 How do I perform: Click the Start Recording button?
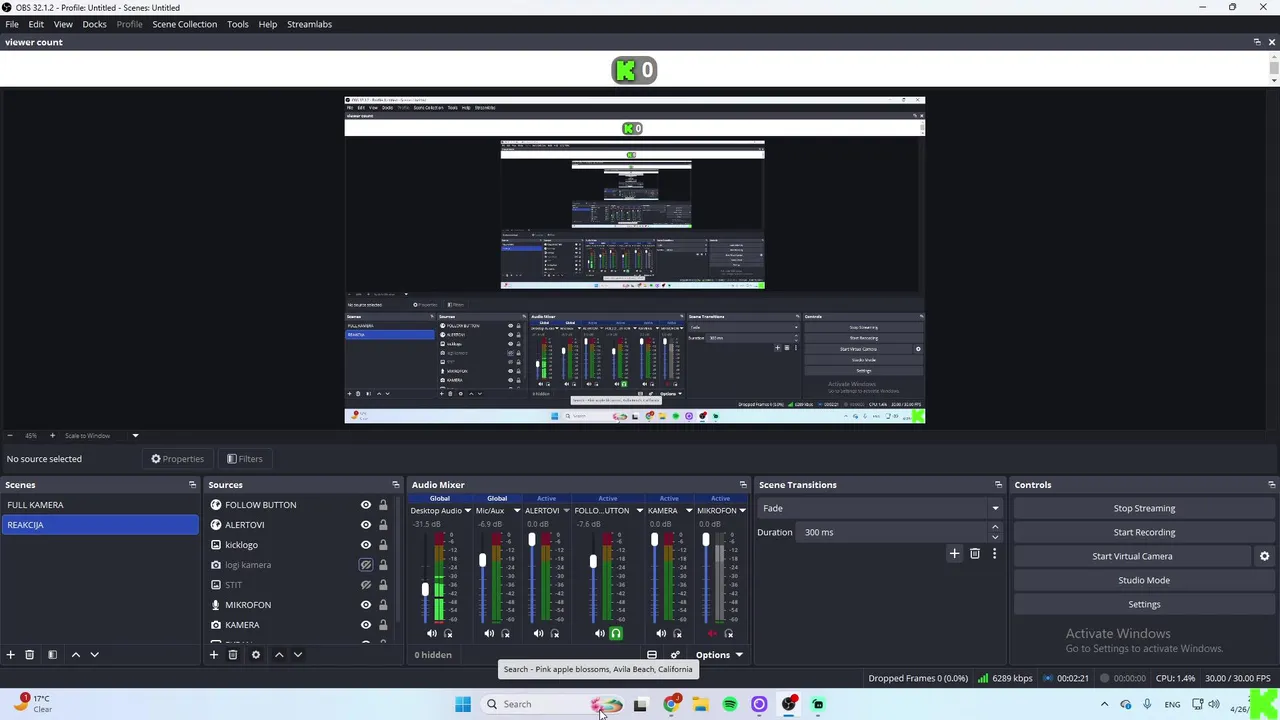pyautogui.click(x=1144, y=532)
